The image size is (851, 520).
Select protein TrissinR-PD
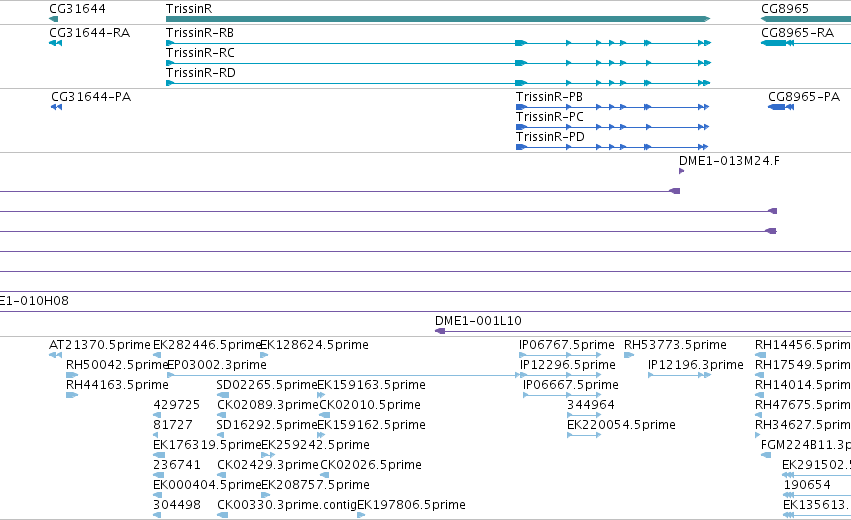(550, 137)
